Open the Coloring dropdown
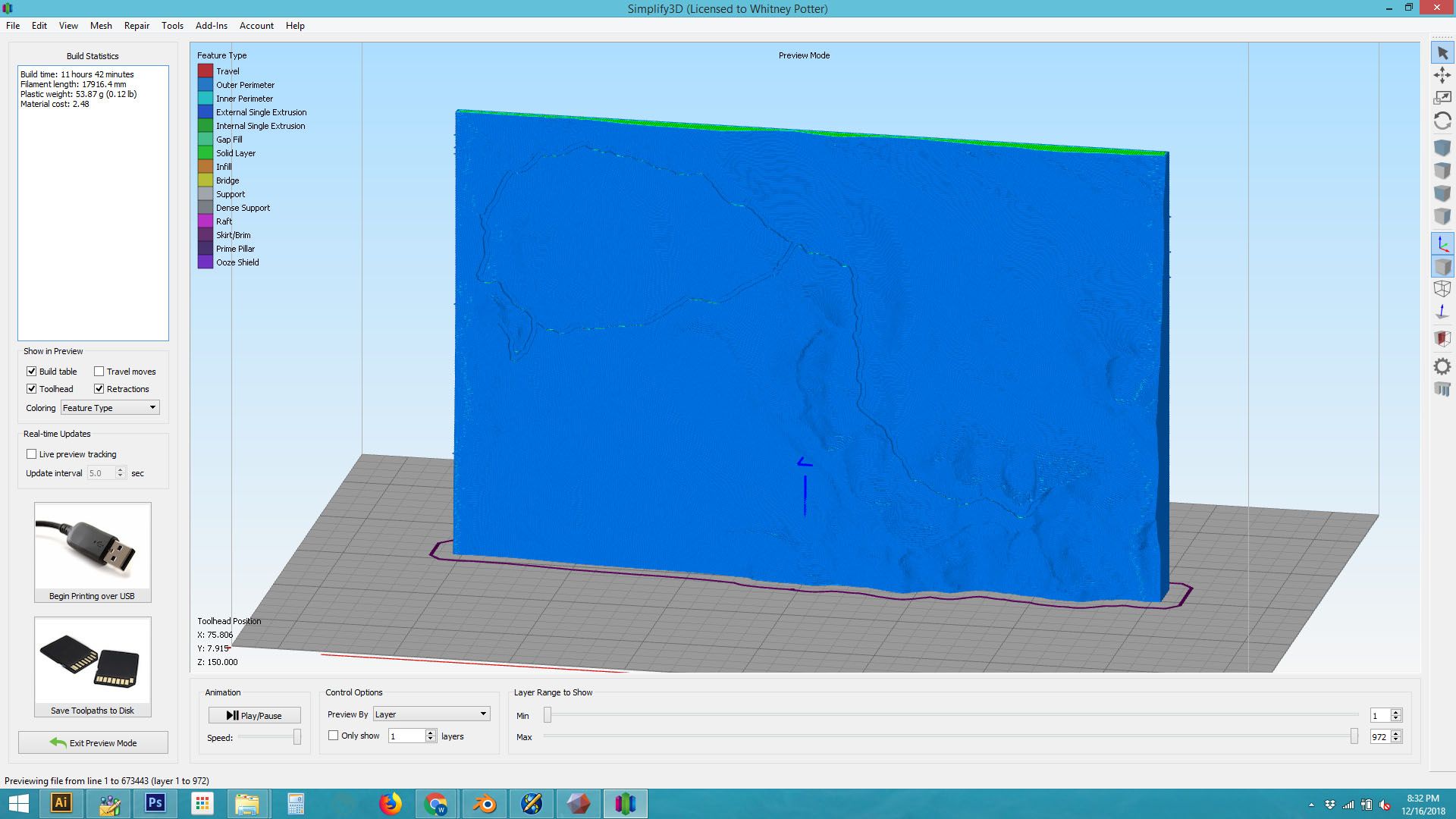The height and width of the screenshot is (819, 1456). [x=109, y=407]
